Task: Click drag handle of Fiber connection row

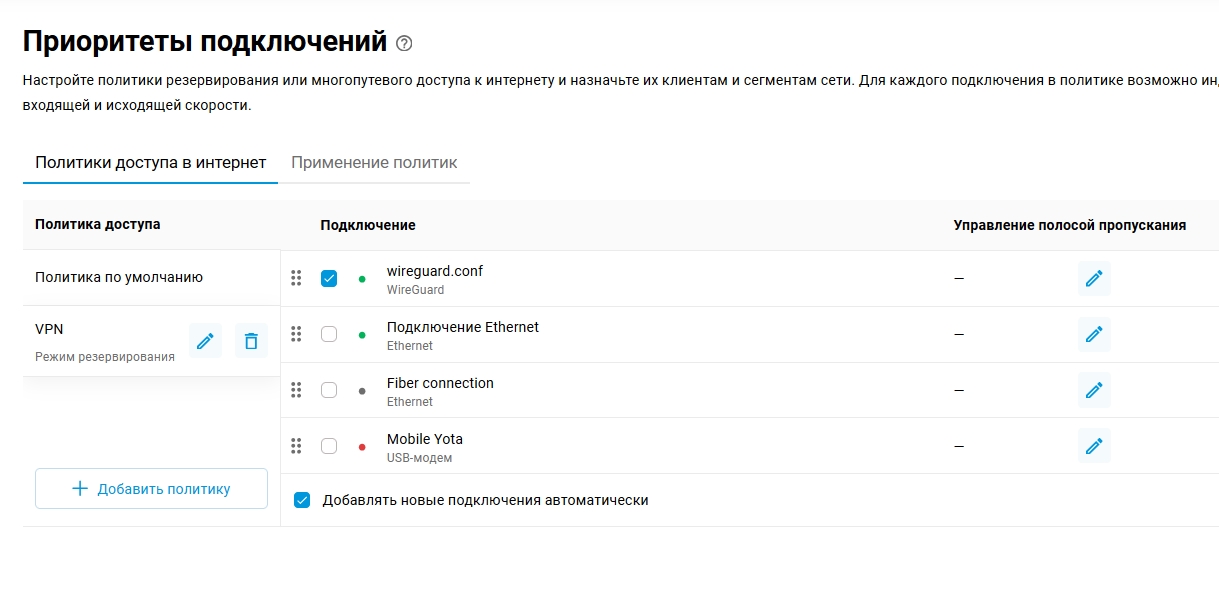Action: (x=296, y=390)
